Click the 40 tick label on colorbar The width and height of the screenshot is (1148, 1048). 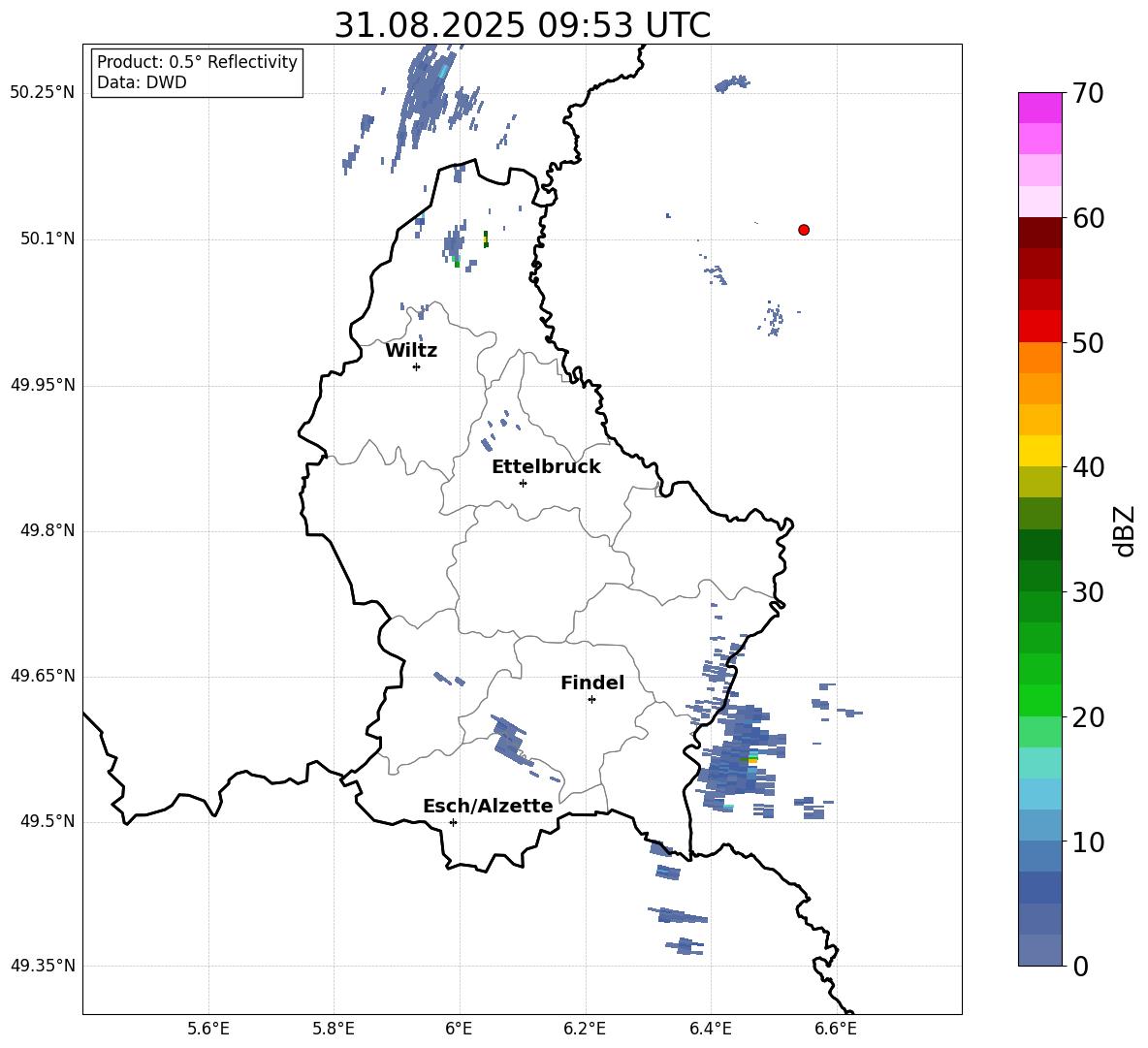[x=1088, y=467]
